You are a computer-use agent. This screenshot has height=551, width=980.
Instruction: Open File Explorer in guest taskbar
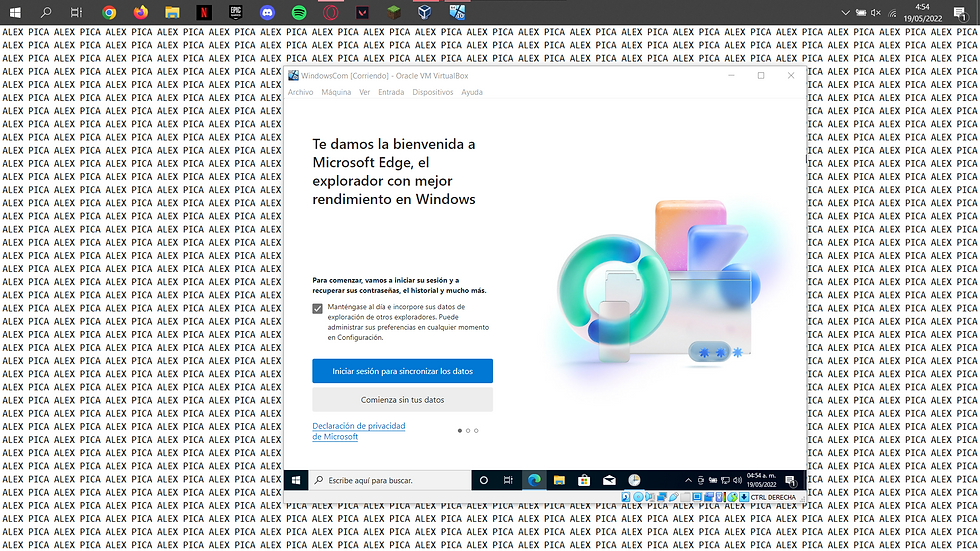(559, 480)
